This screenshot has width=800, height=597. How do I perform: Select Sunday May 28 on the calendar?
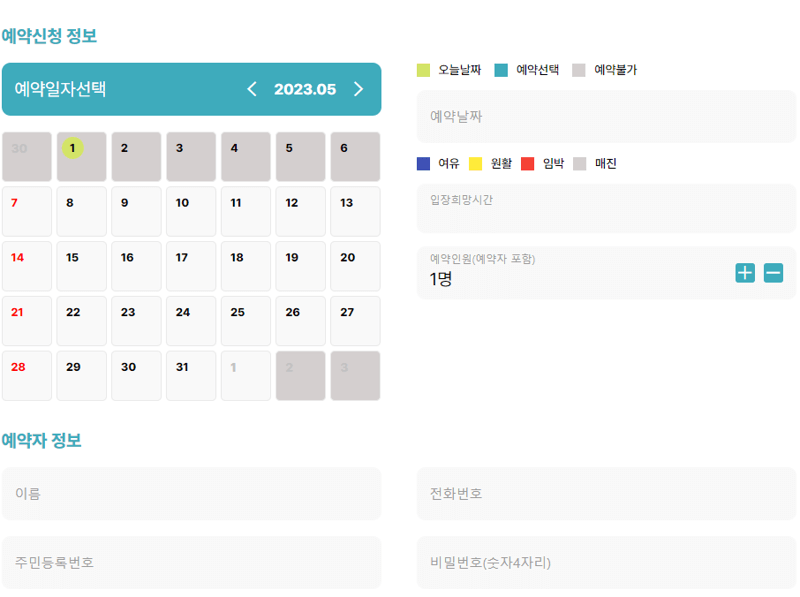click(26, 374)
